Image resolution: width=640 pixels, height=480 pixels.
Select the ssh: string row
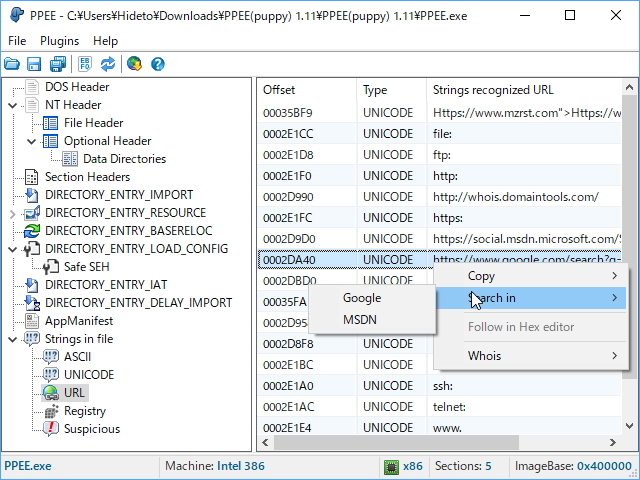[439, 386]
